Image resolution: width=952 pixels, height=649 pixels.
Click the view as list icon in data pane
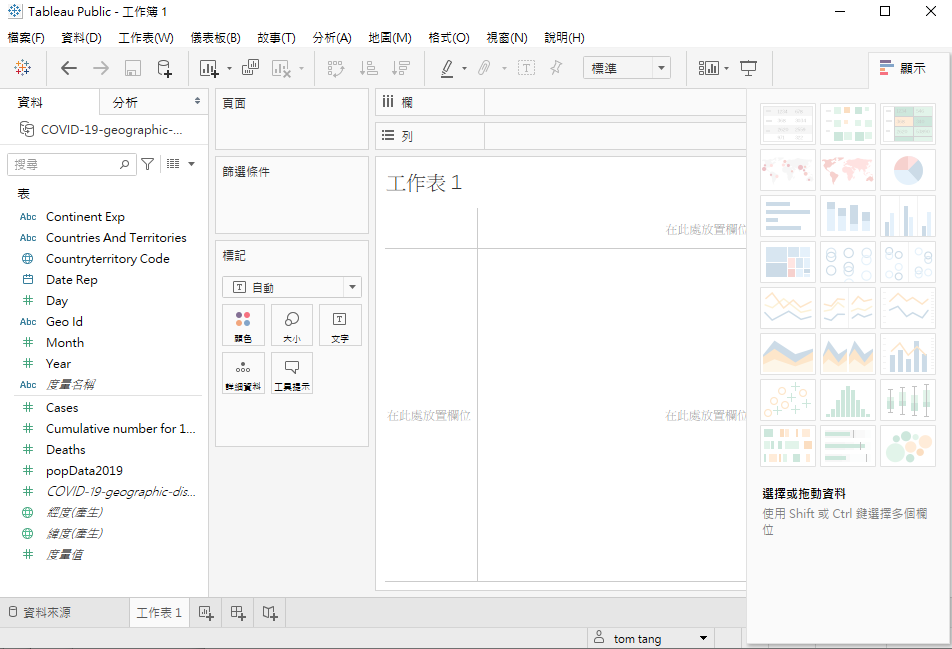point(173,163)
